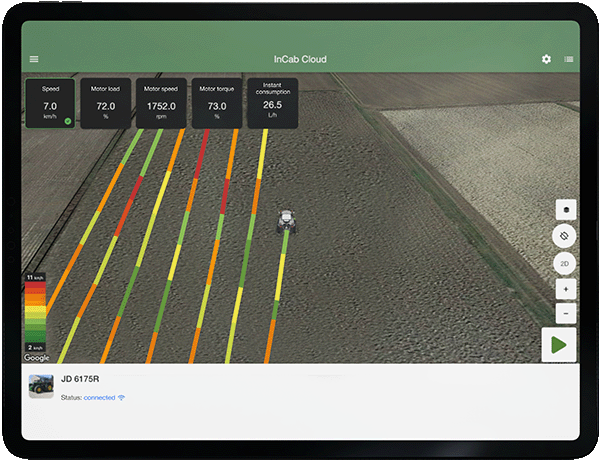Zoom in with the plus button

point(566,289)
